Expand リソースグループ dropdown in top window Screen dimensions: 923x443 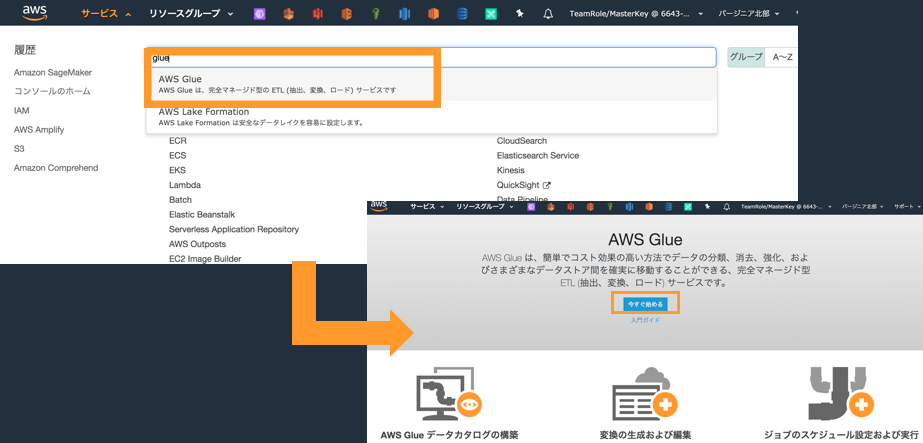tap(191, 14)
